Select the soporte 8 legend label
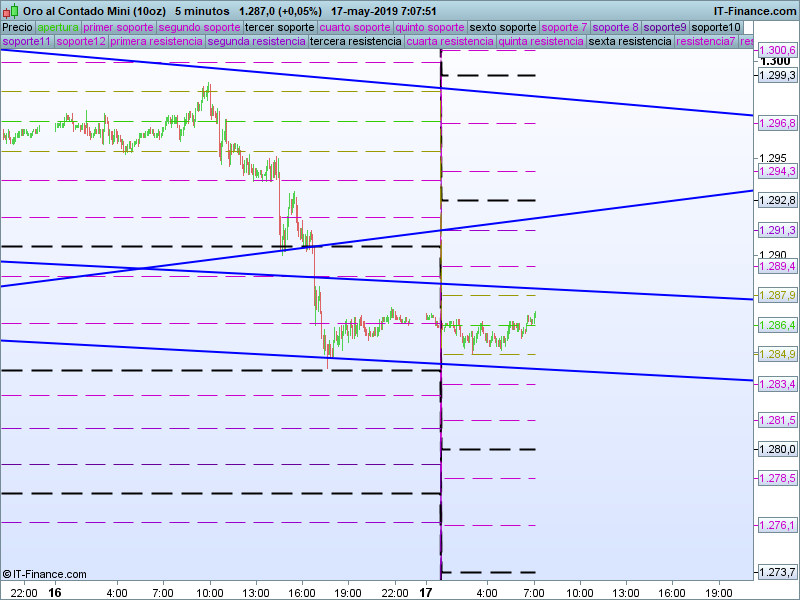This screenshot has height=600, width=800. click(615, 28)
